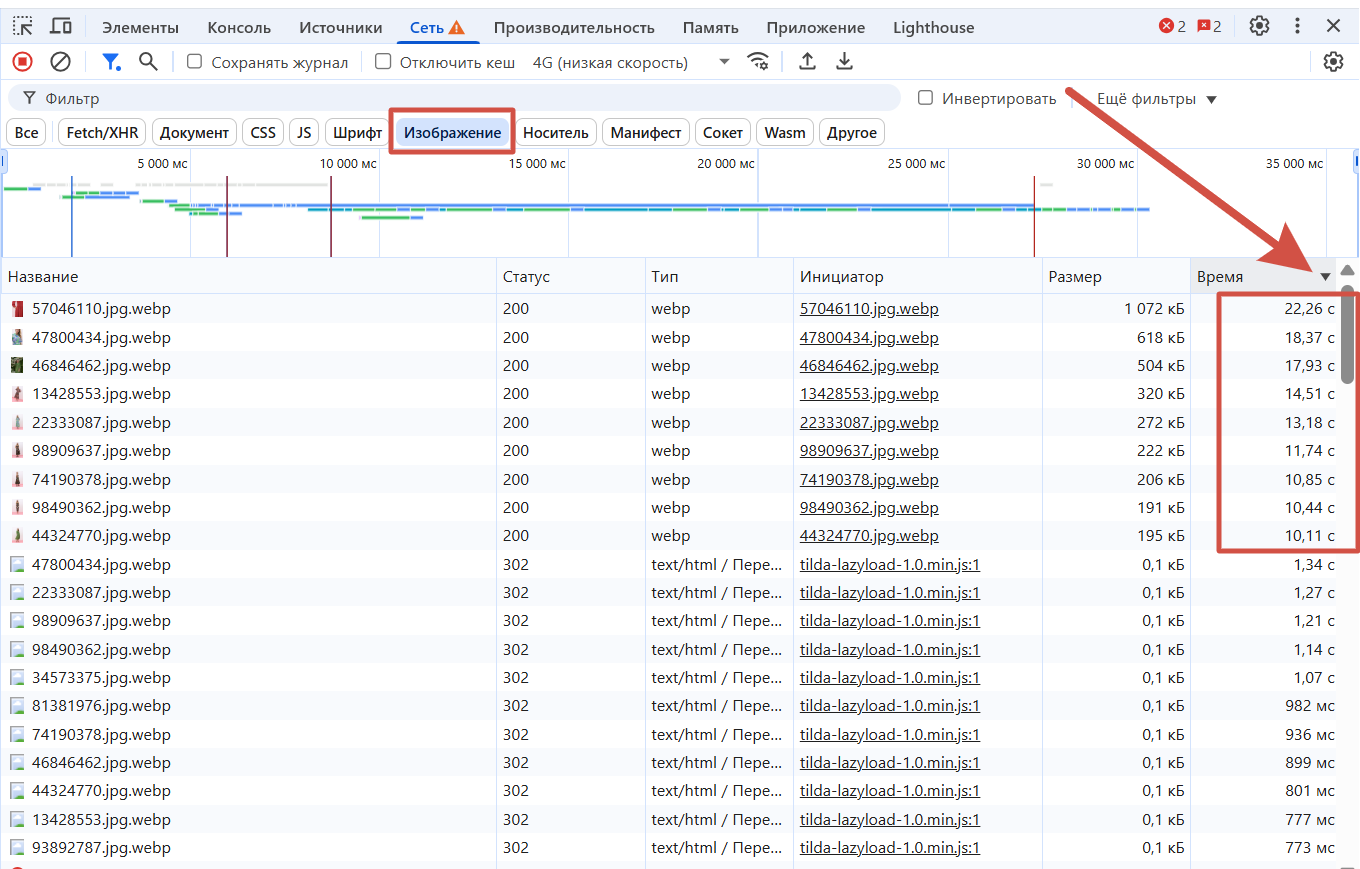The width and height of the screenshot is (1360, 869).
Task: Toggle the filter funnel icon
Action: point(111,62)
